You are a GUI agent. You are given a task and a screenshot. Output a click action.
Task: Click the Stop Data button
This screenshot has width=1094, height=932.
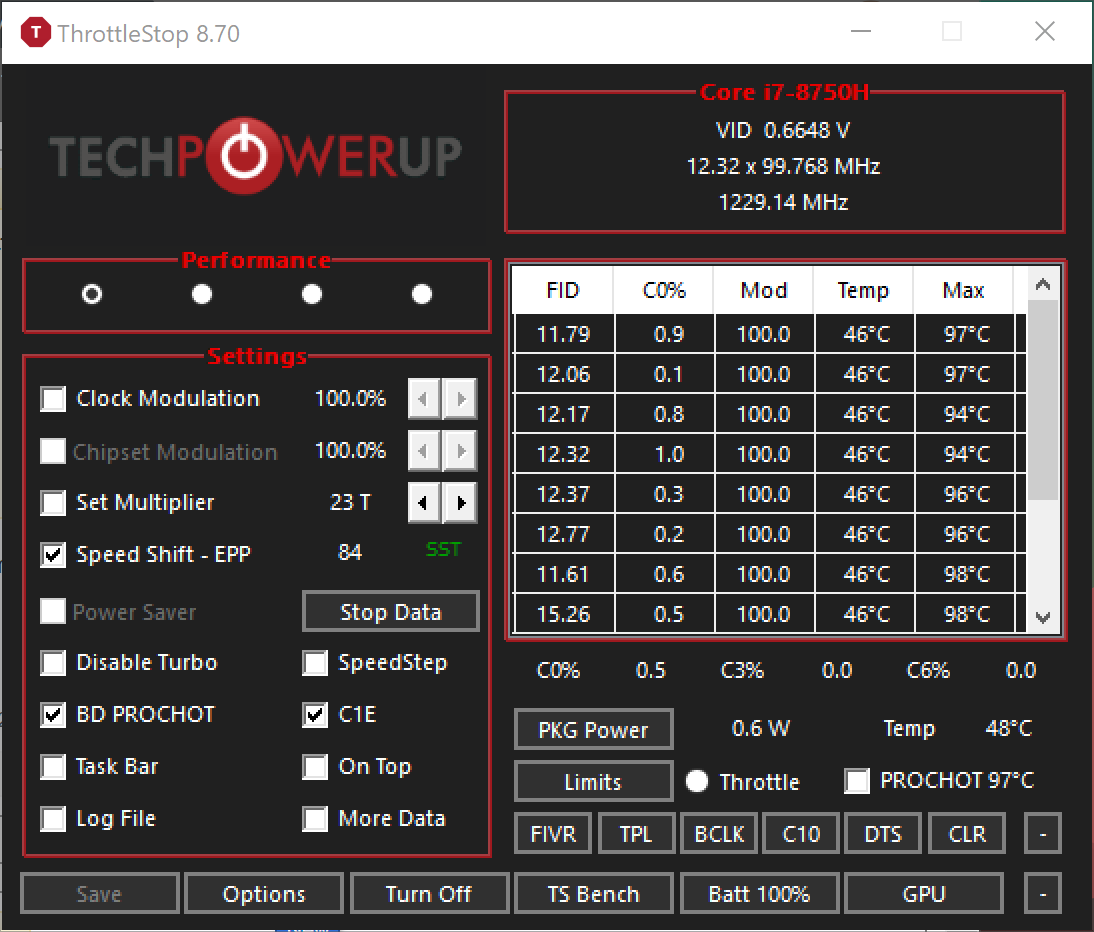coord(390,612)
